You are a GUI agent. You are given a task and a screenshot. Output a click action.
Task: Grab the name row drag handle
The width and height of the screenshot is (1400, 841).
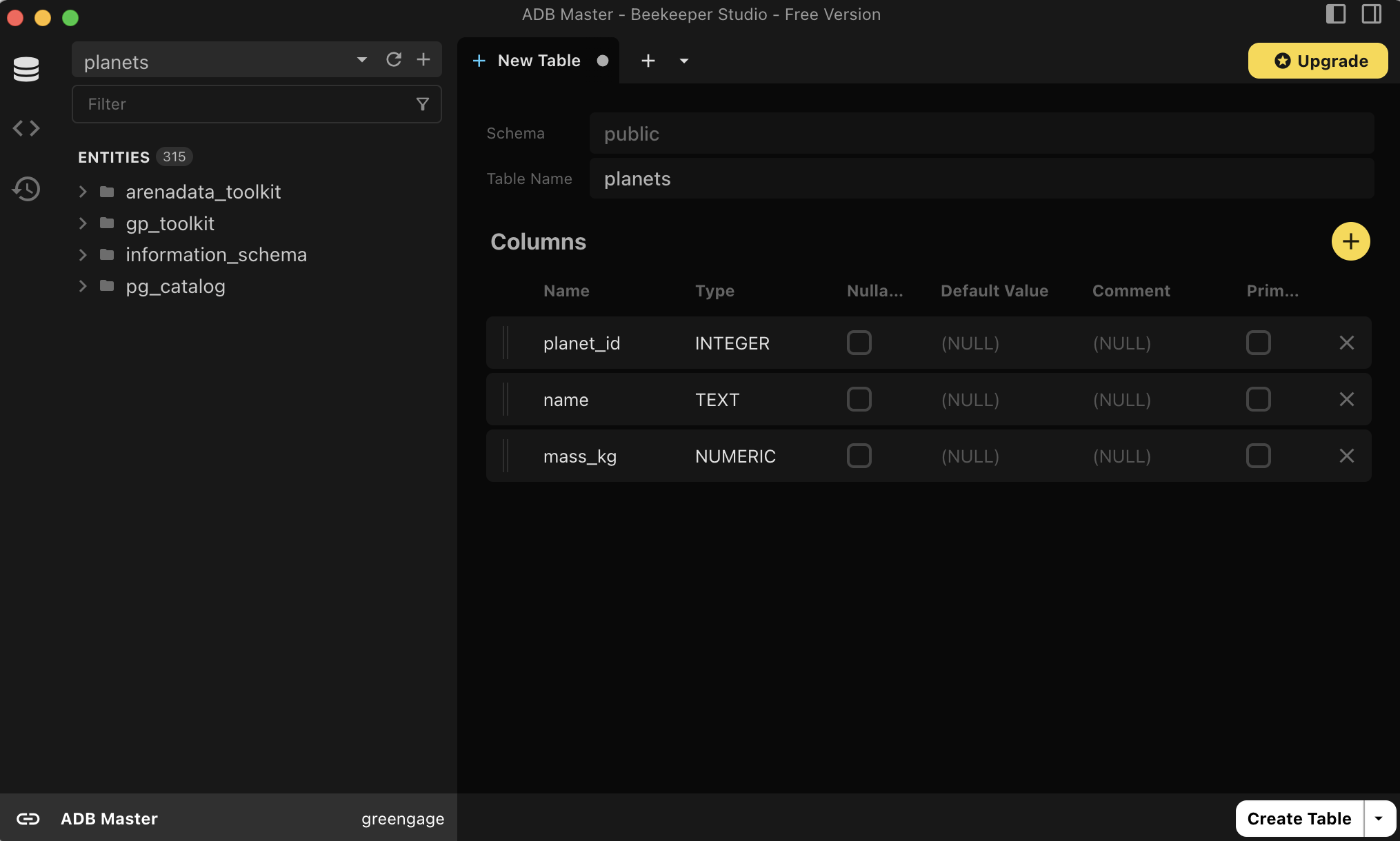click(x=506, y=399)
